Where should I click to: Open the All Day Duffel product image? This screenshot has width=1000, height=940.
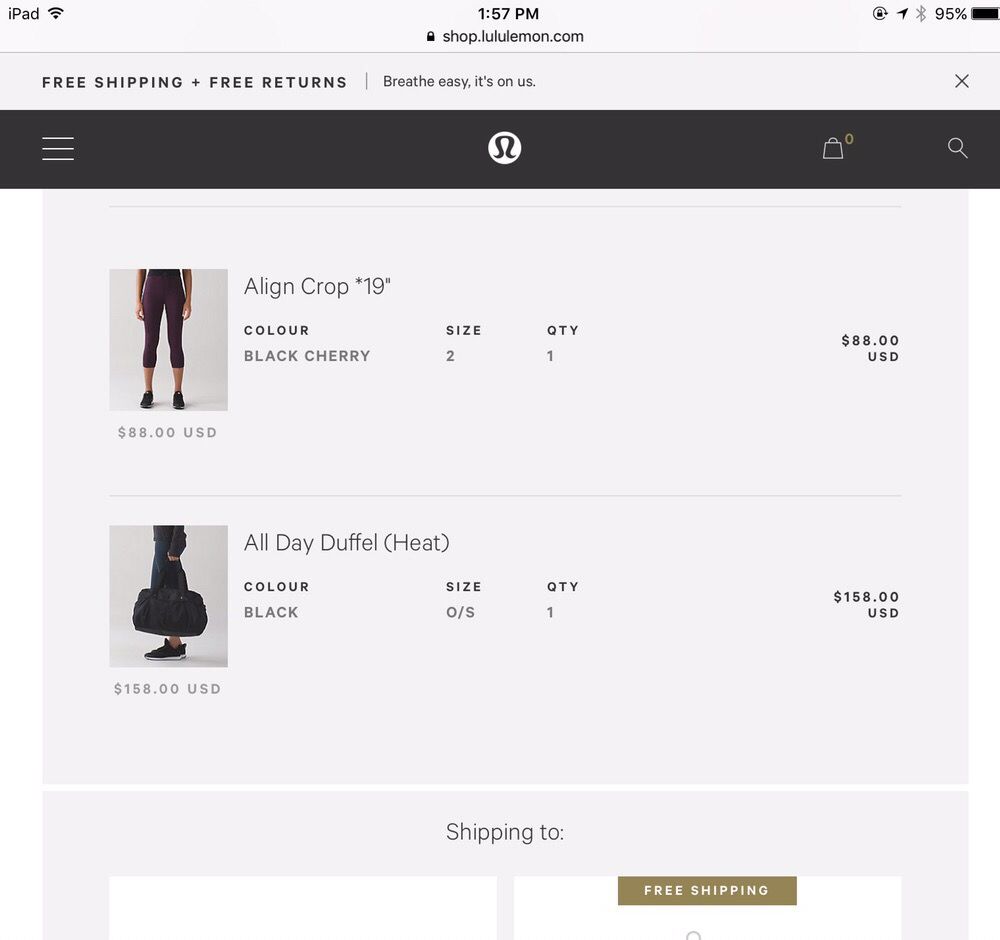click(168, 596)
